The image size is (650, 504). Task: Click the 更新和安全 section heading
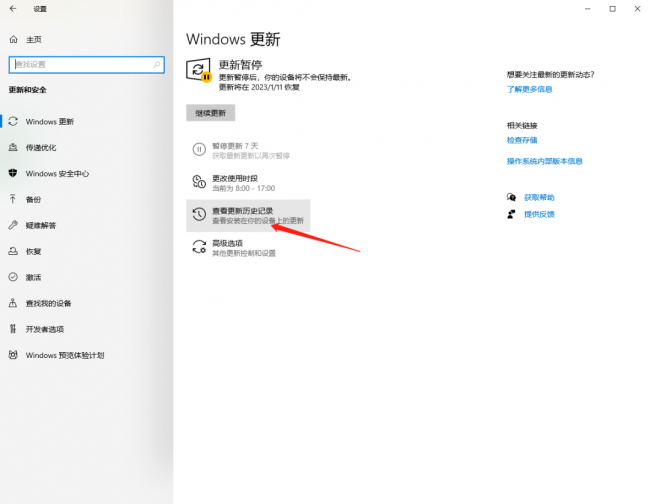tap(27, 90)
